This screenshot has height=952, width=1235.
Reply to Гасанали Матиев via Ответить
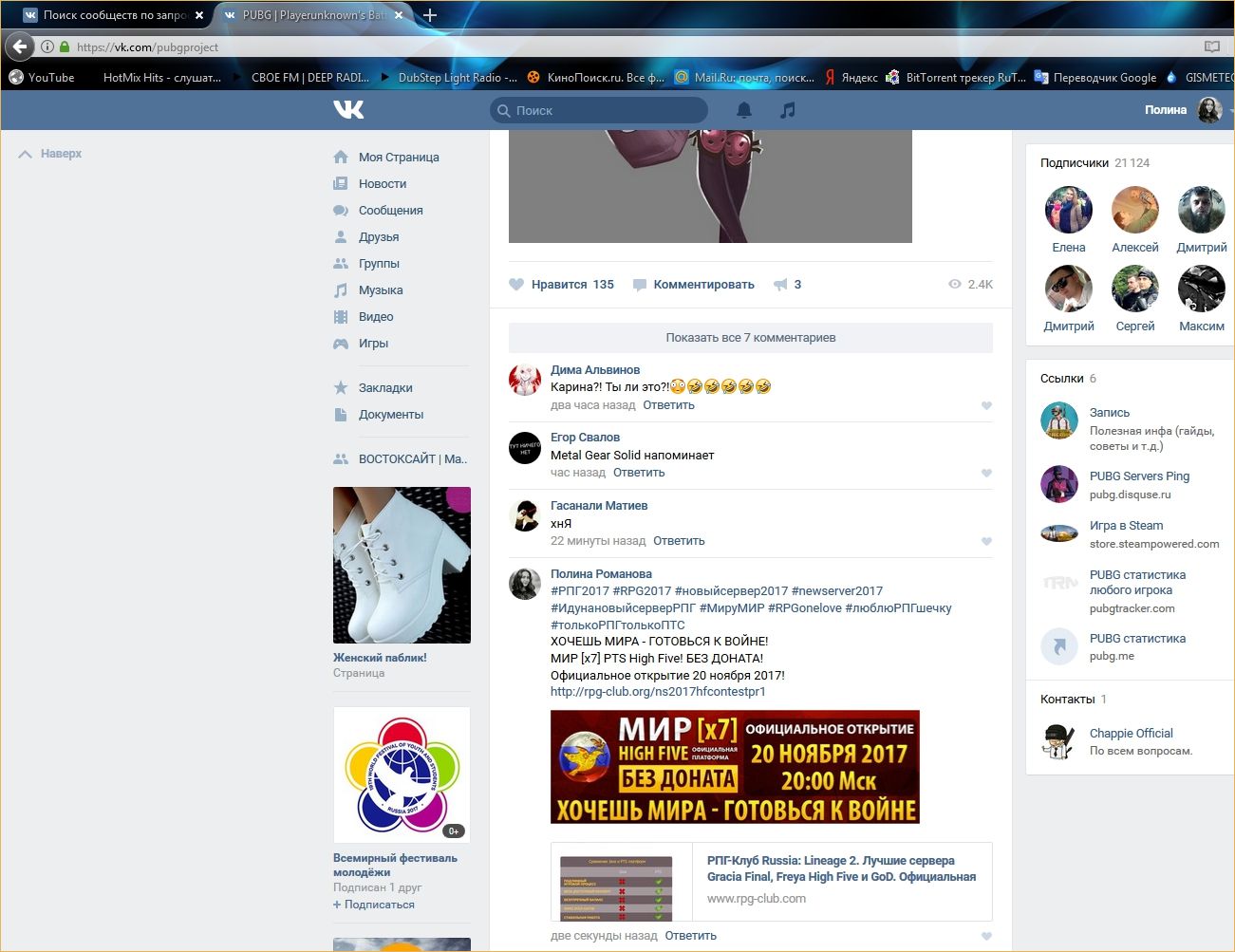[679, 541]
